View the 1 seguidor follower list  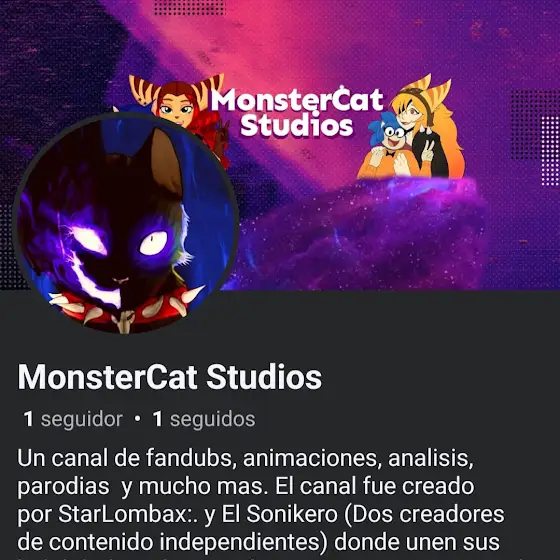73,419
